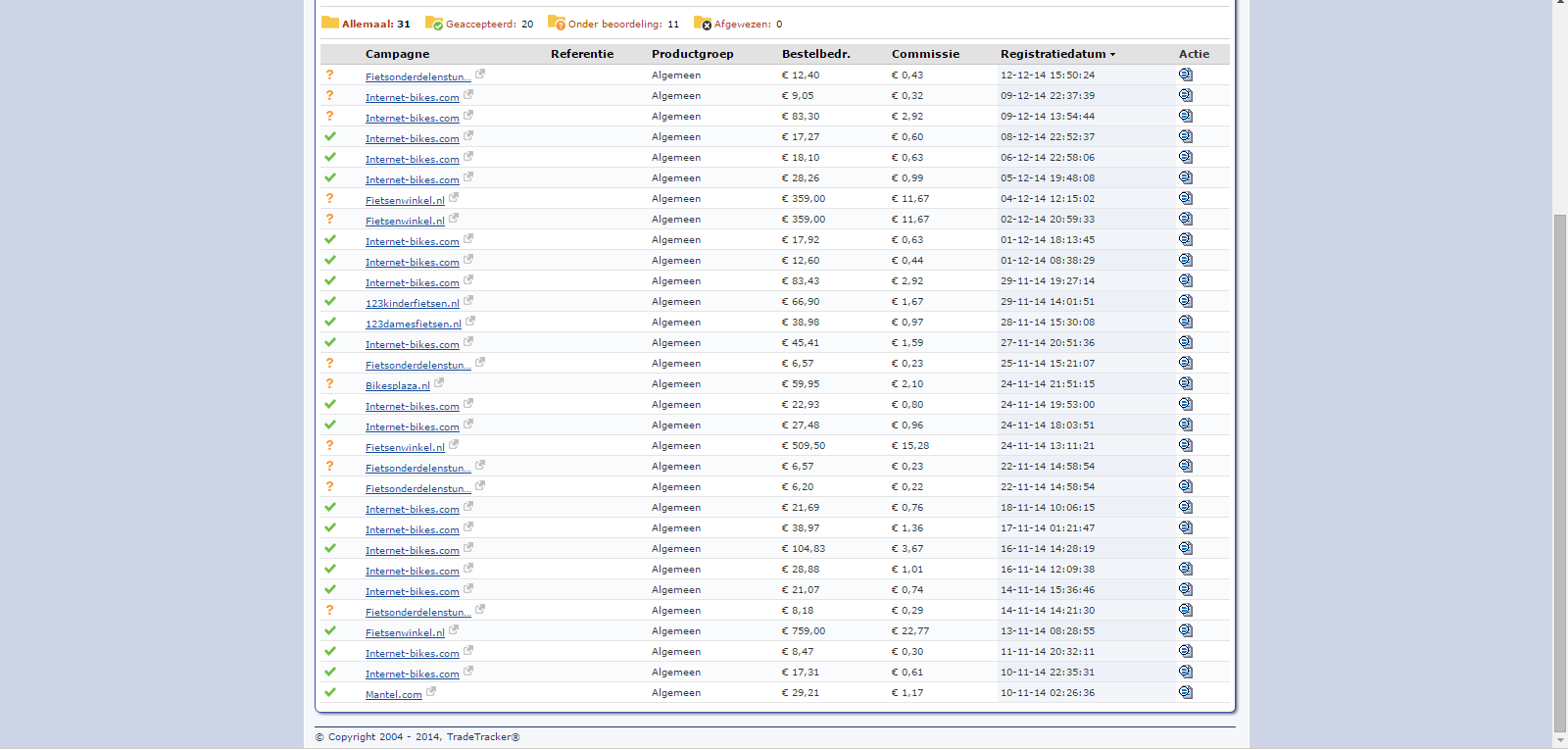Open action icon for 09-12-14 13:54:44 transaction
Screen dimensions: 1568x750
[1186, 116]
